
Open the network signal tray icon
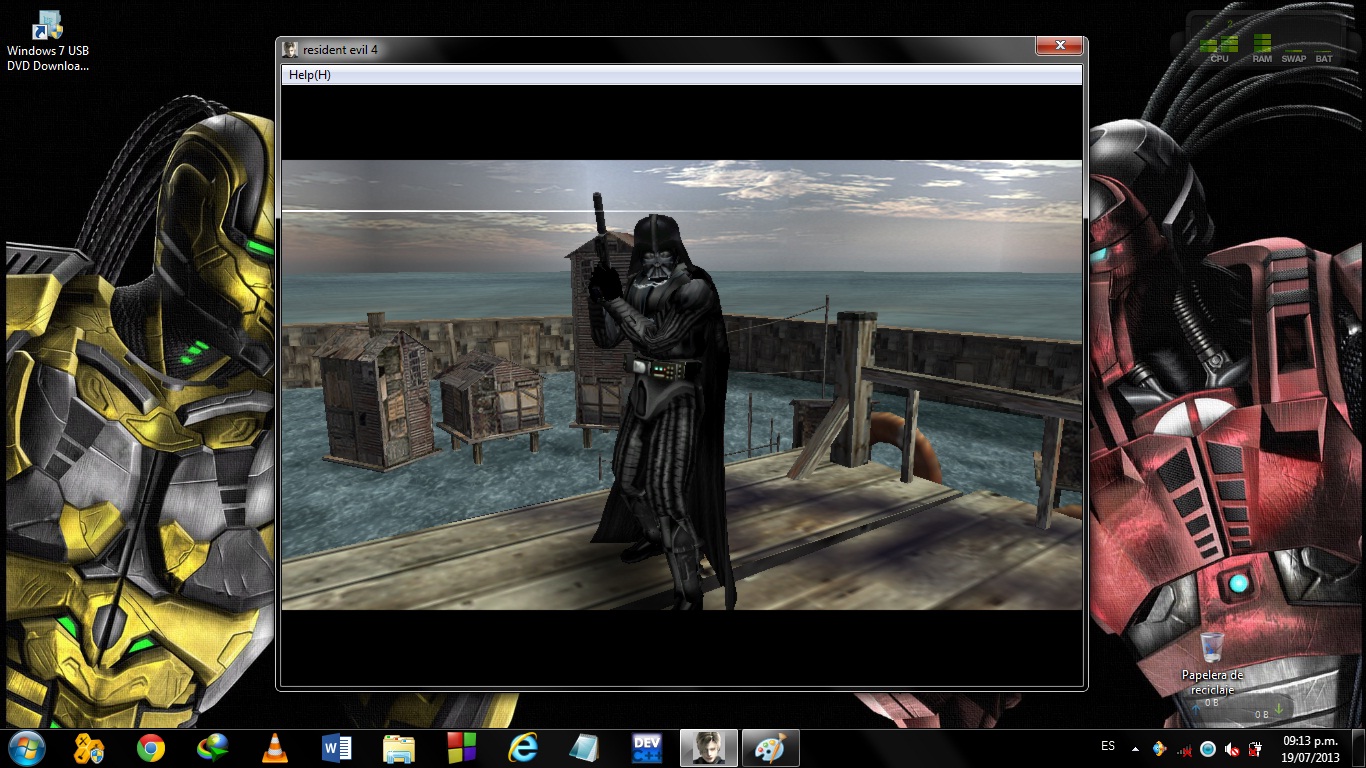(x=1185, y=749)
